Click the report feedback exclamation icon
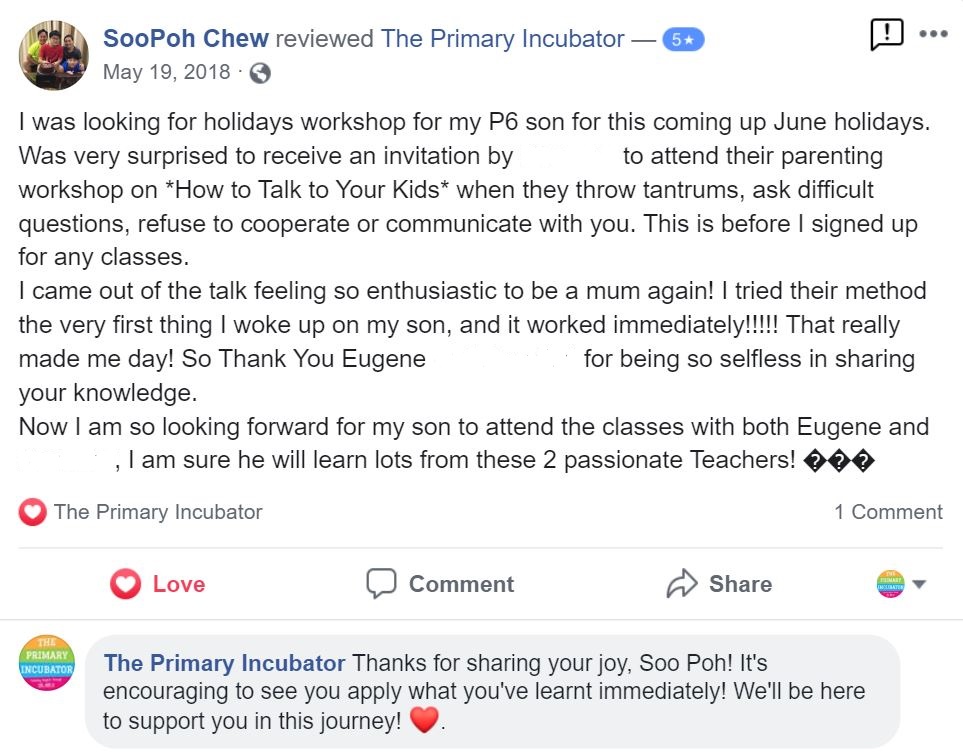Image resolution: width=963 pixels, height=755 pixels. click(x=887, y=34)
